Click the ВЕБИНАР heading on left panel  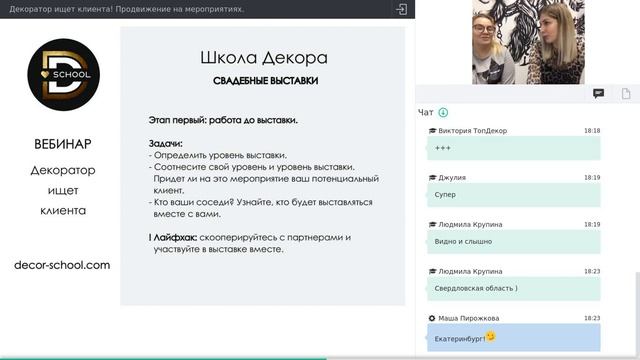coord(62,144)
